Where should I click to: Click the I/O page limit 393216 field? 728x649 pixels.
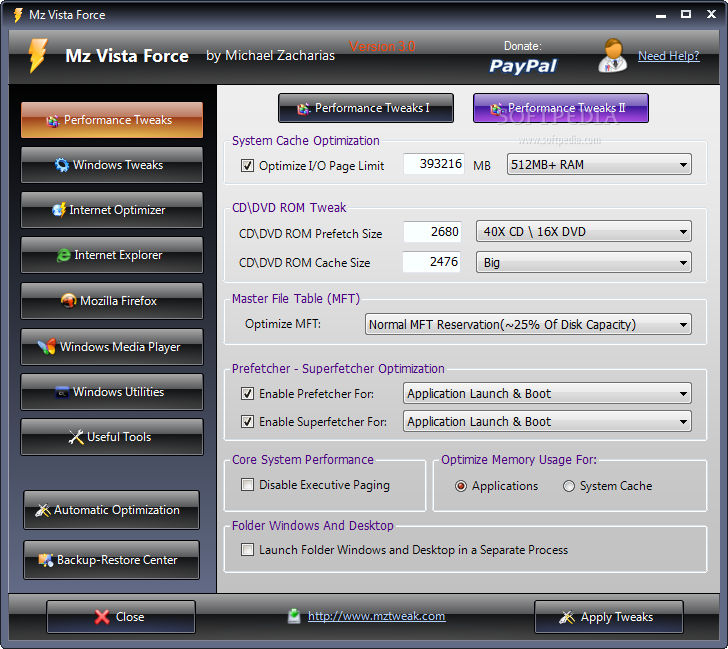[434, 164]
